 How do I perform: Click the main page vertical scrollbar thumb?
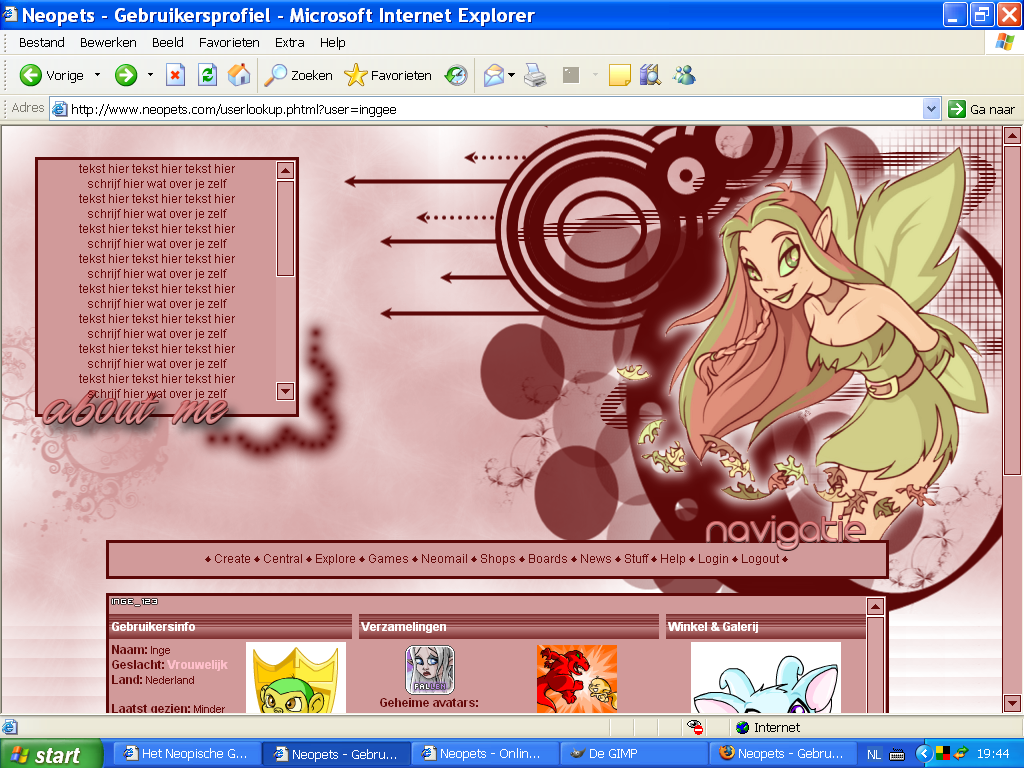(x=1012, y=310)
